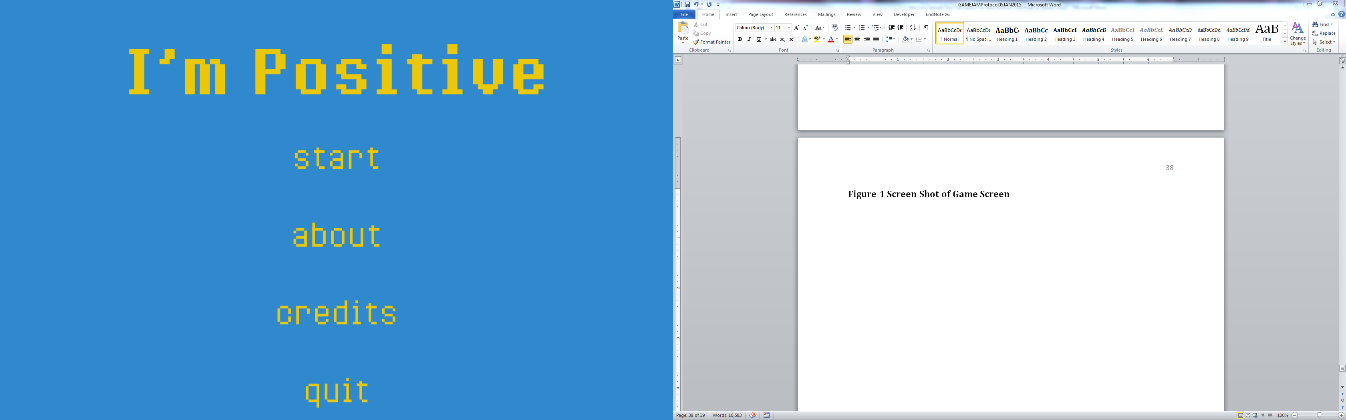Apply the Title style from gallery
Image resolution: width=1346 pixels, height=420 pixels.
coord(1267,33)
